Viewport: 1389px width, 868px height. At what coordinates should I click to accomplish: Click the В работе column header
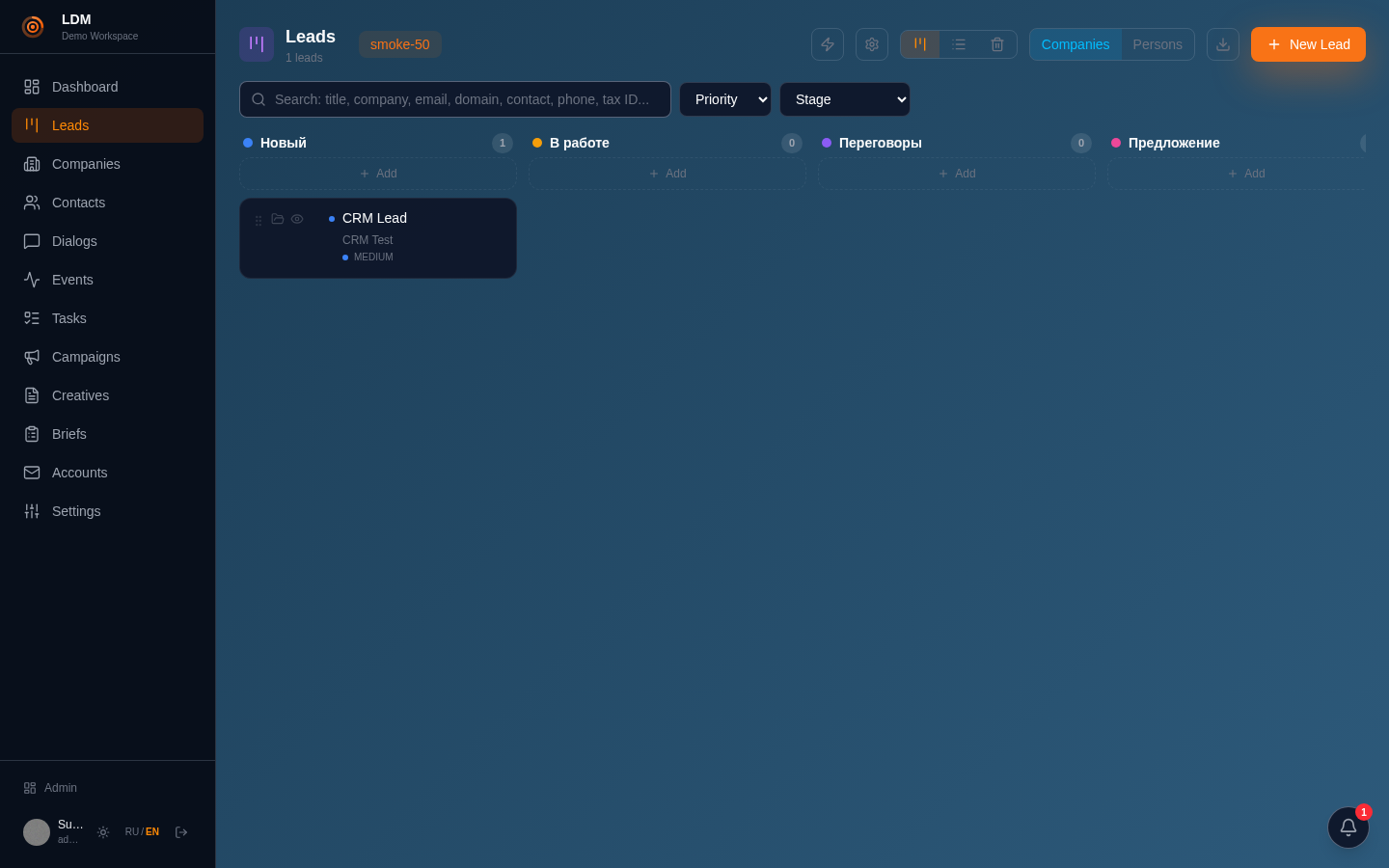[580, 143]
